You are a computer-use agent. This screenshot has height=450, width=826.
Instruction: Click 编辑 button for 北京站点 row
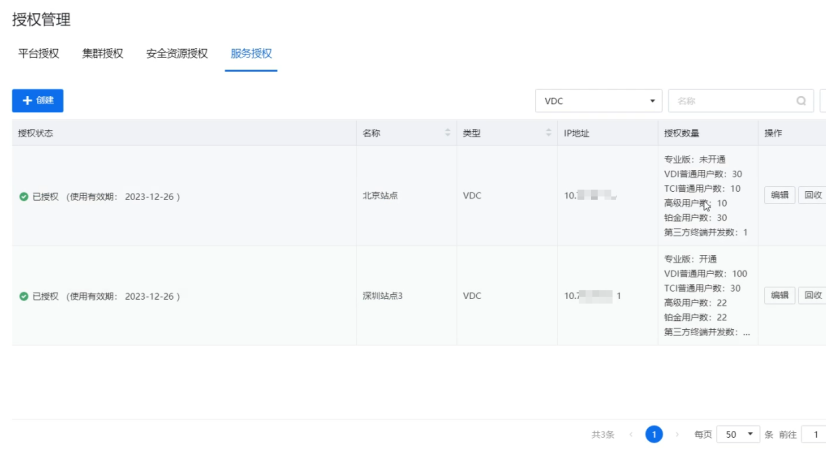tap(779, 196)
